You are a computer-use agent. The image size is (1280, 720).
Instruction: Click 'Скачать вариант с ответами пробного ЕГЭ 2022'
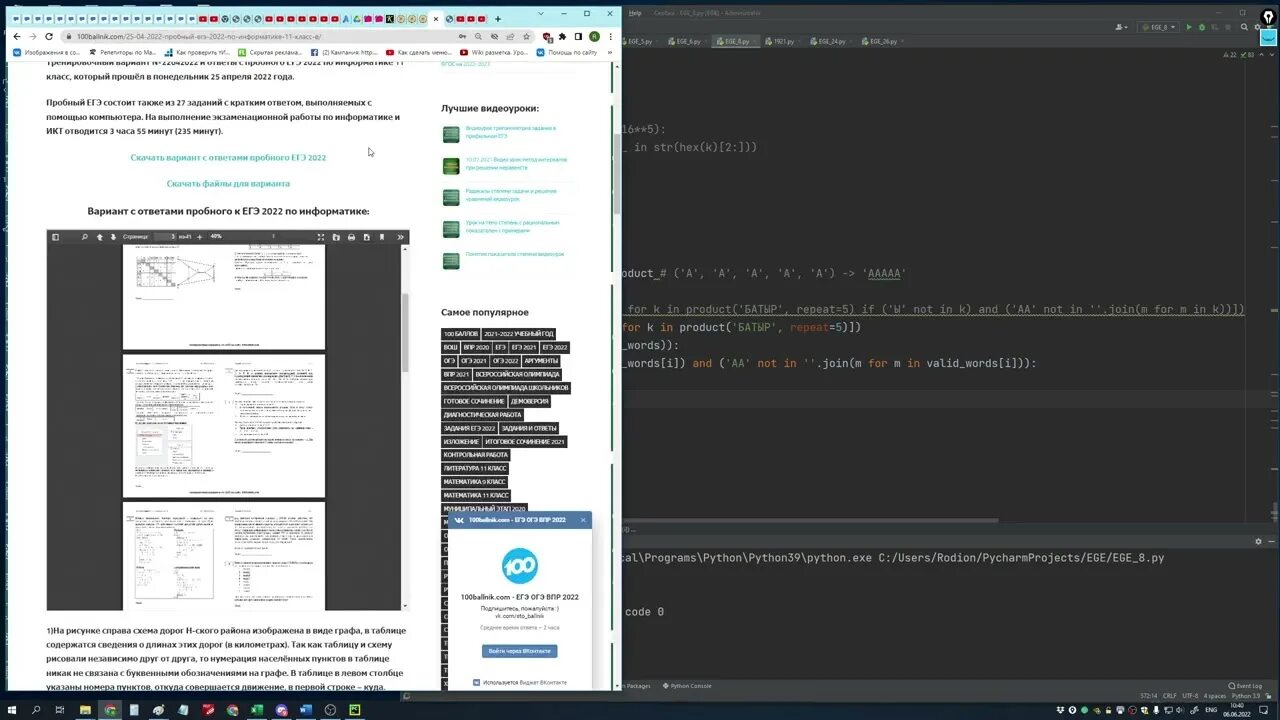[x=228, y=157]
